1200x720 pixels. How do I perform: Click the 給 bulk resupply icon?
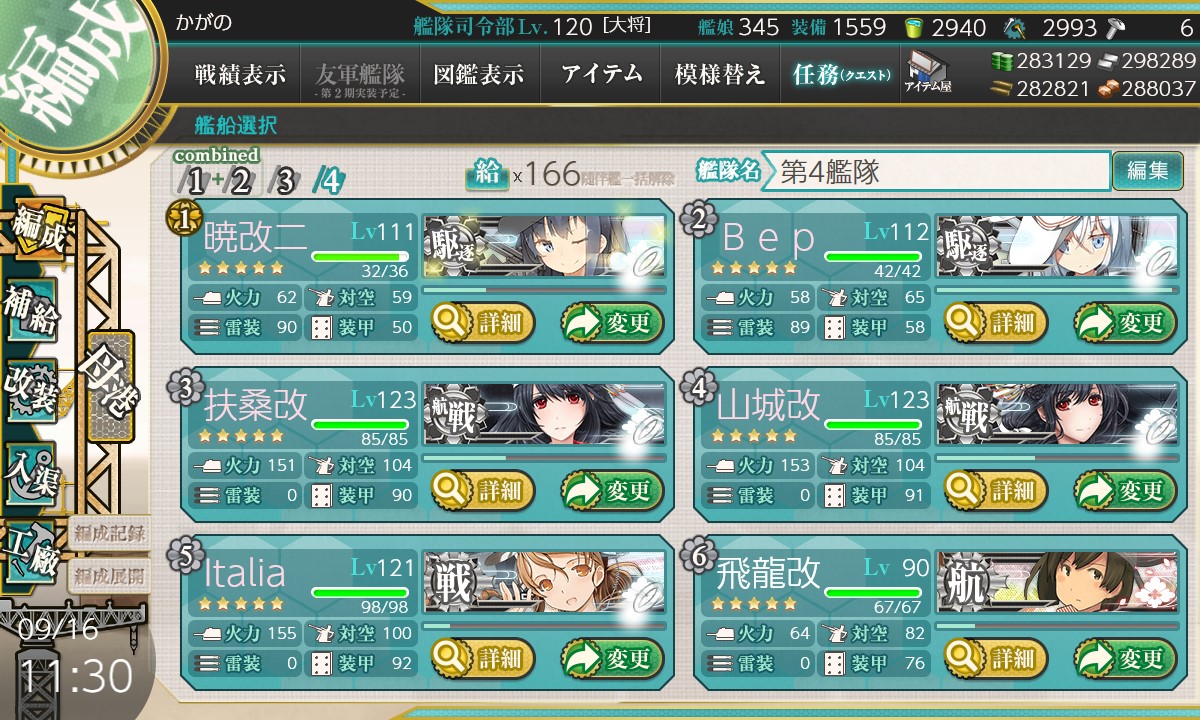pos(487,174)
